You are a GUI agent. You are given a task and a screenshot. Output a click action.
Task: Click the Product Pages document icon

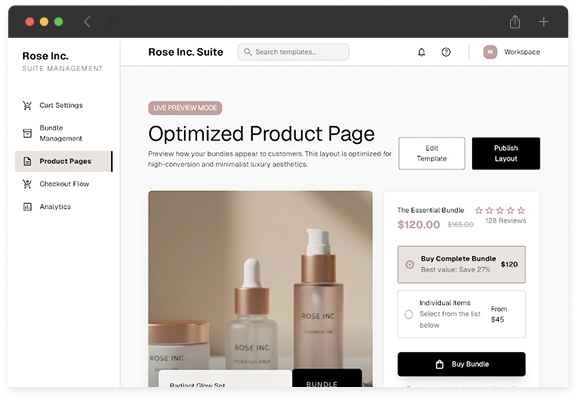tap(27, 161)
